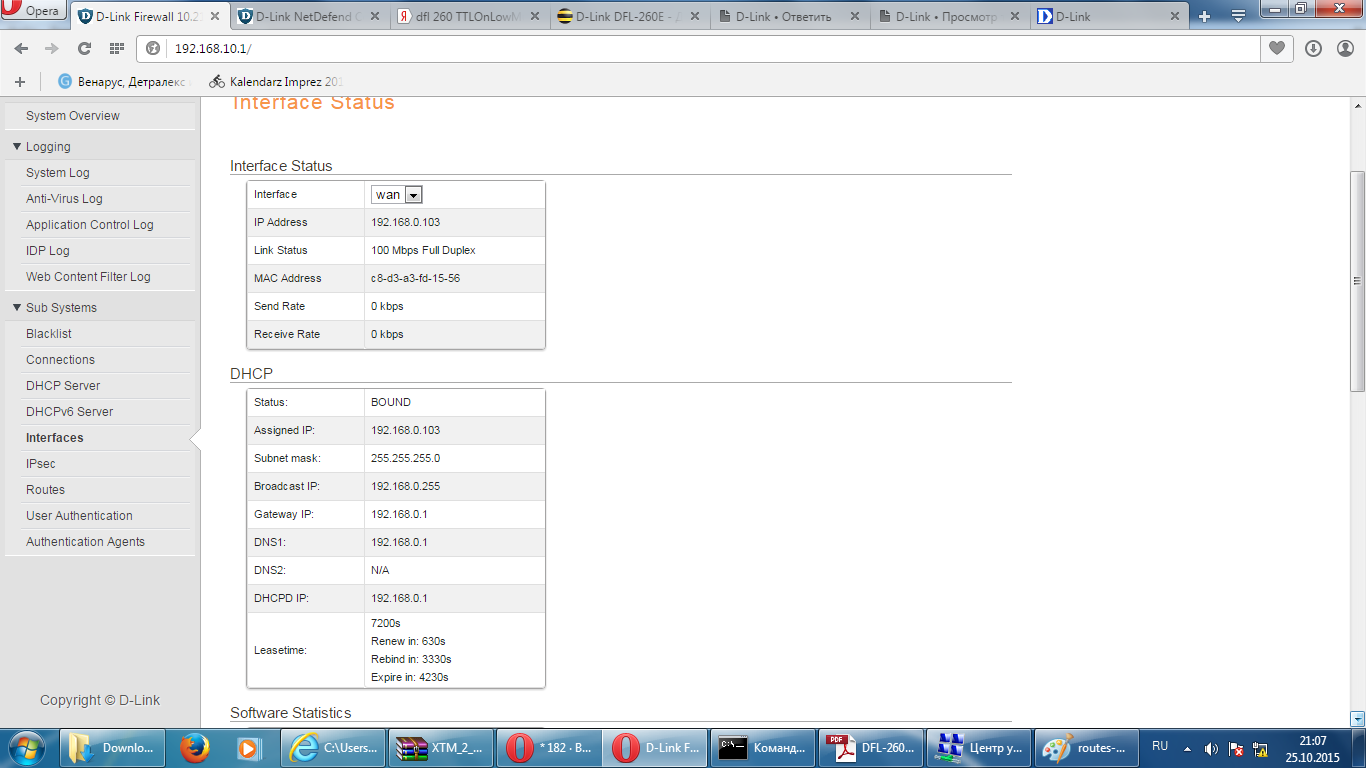Open the user profile icon

(1344, 49)
